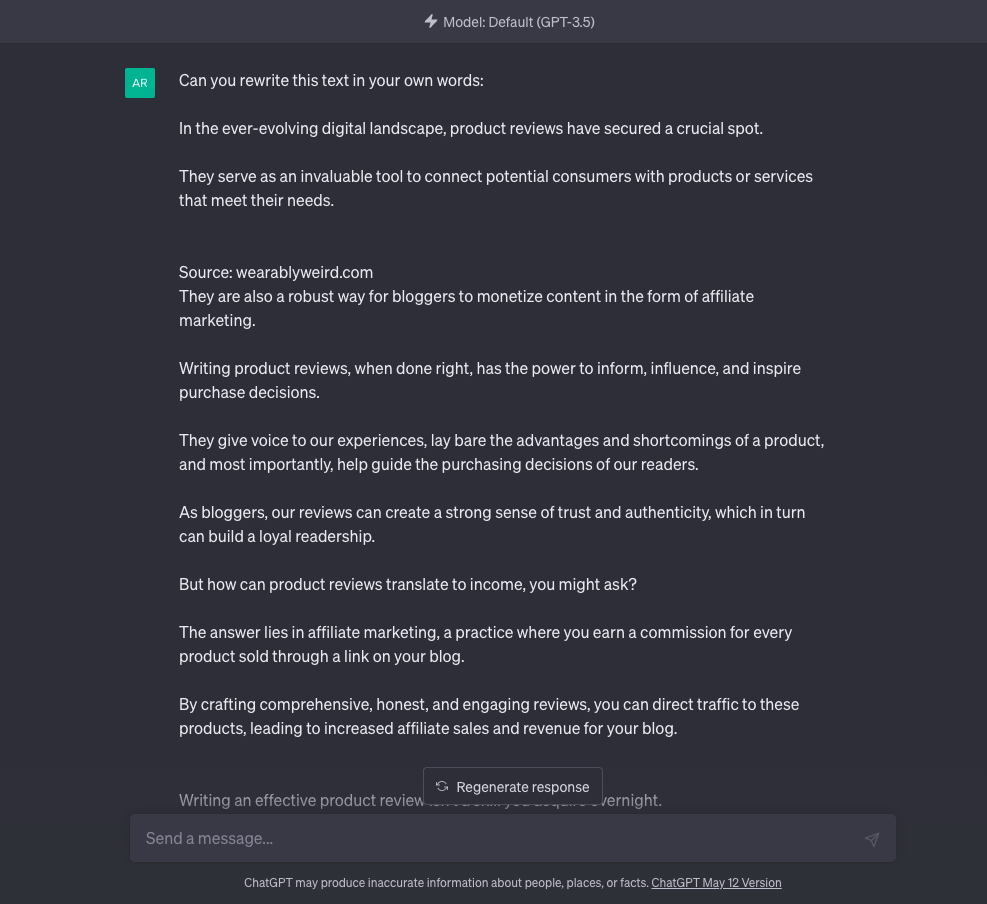Click the 'The answer lies in affiliate marketing' paragraph
Screen dimensions: 987x904
tap(485, 644)
